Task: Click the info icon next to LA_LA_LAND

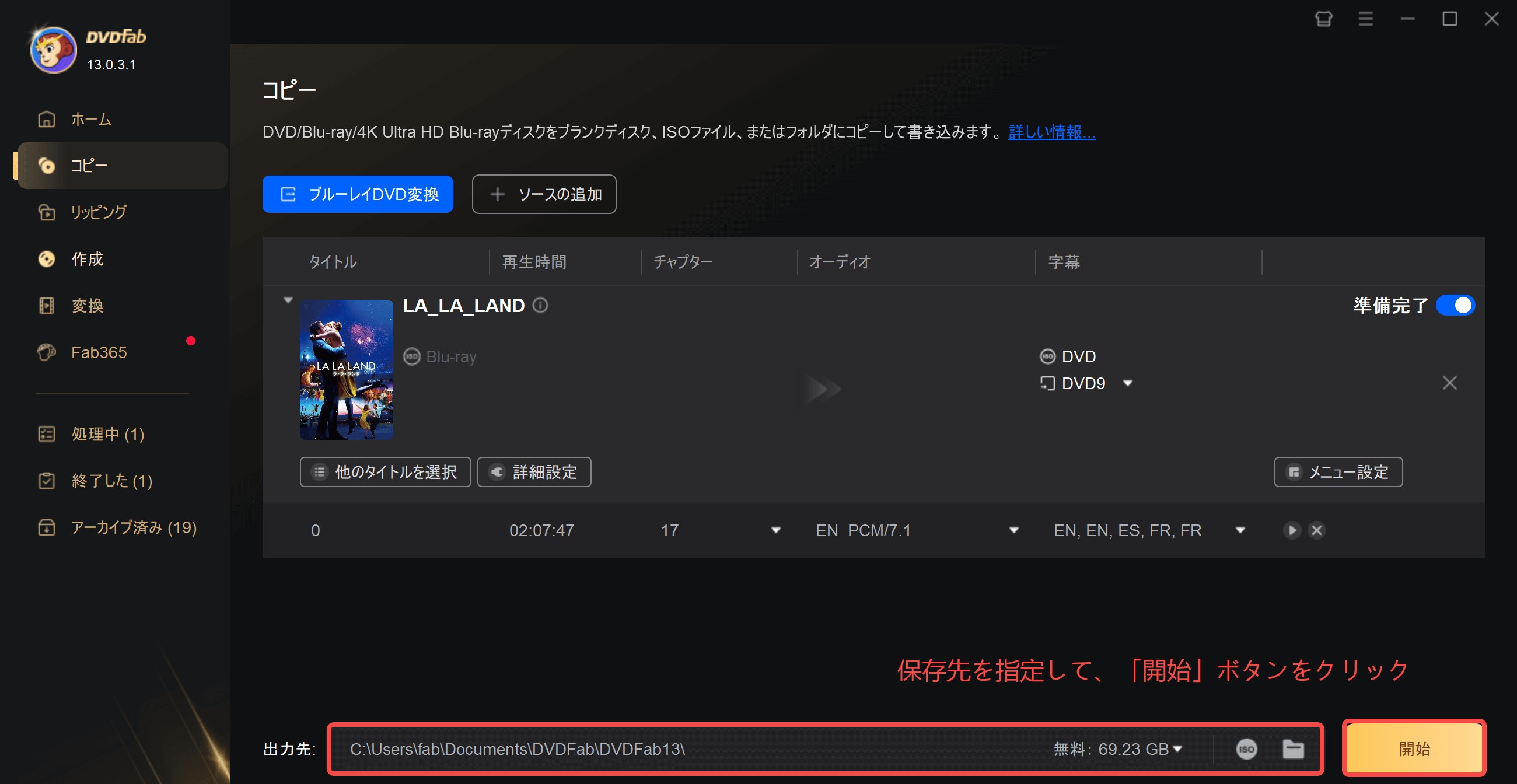Action: [x=540, y=306]
